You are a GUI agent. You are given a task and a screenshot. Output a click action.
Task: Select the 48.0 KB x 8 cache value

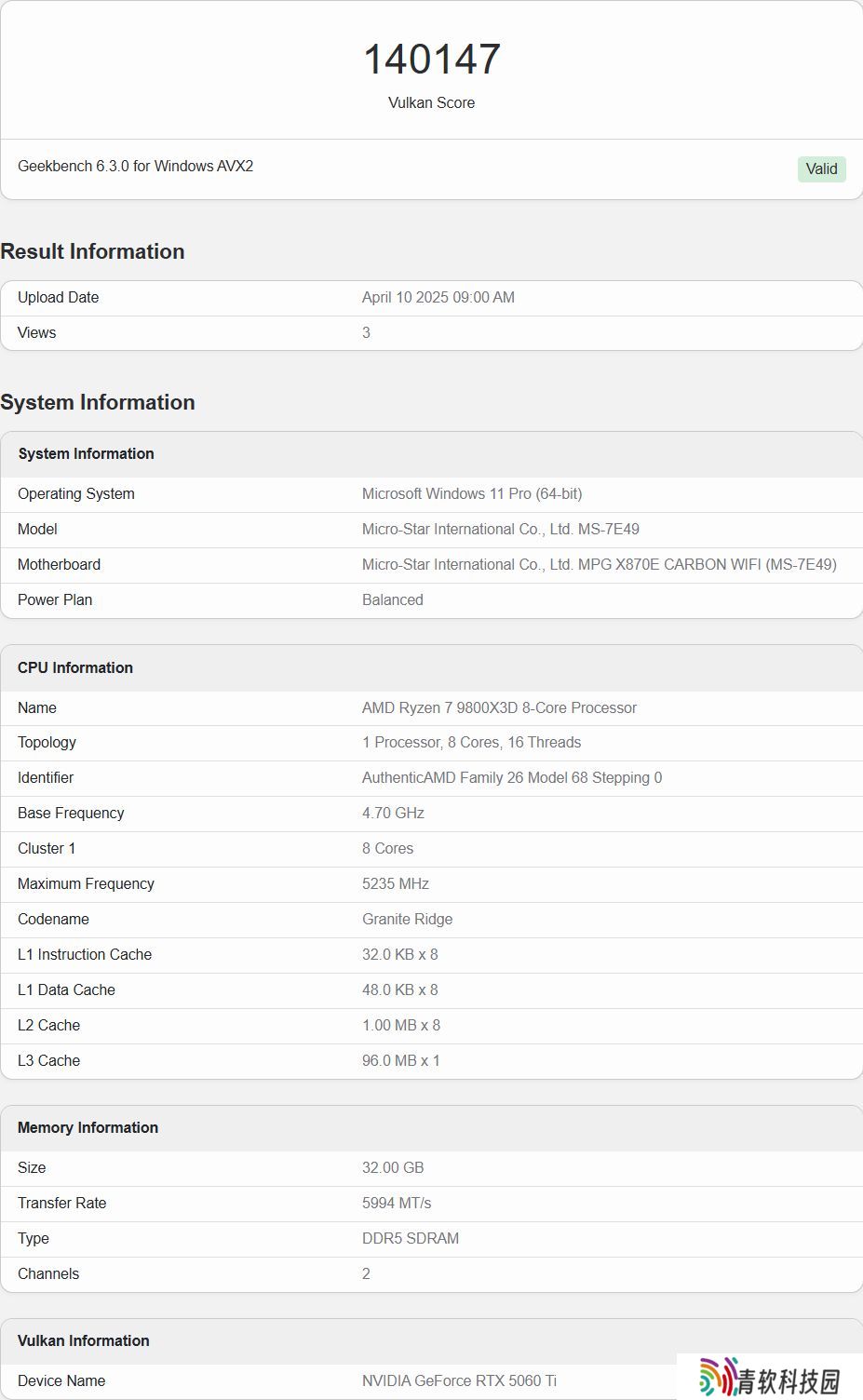click(x=400, y=990)
